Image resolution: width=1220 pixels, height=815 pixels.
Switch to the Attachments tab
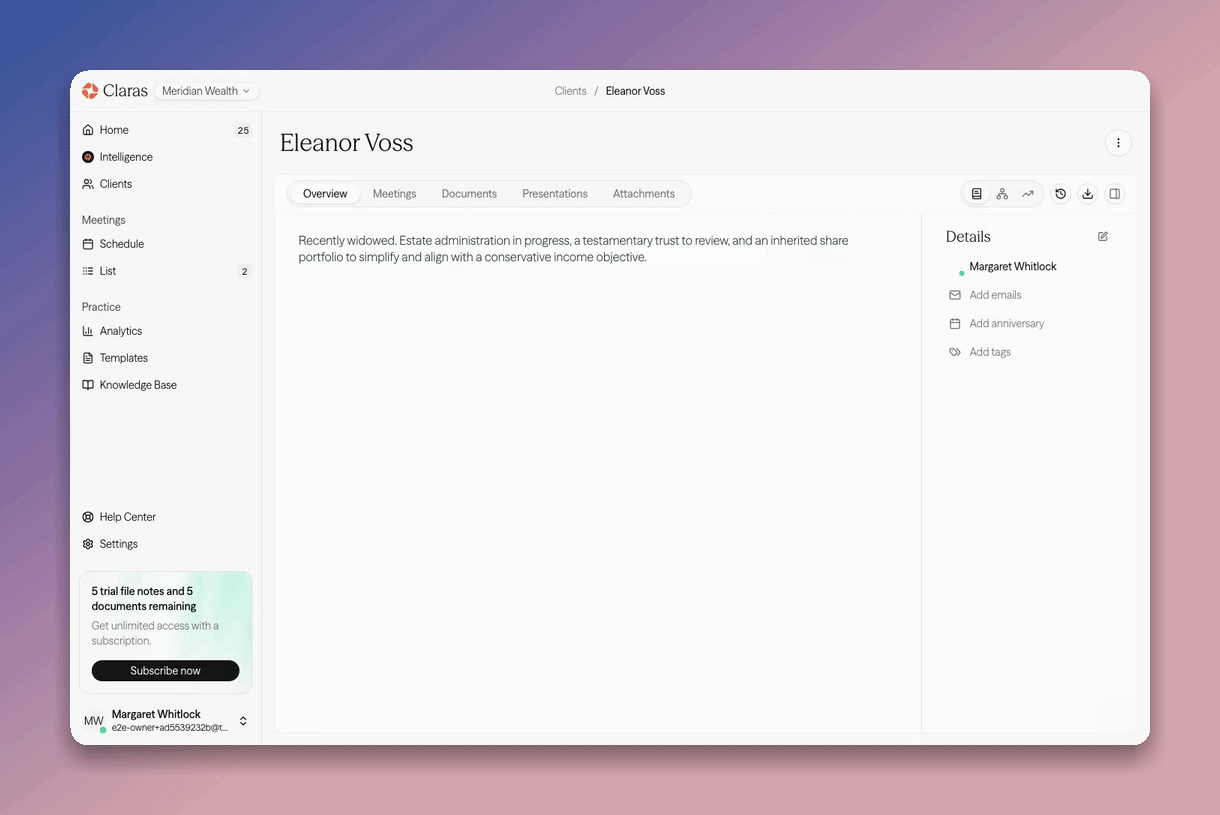[644, 194]
